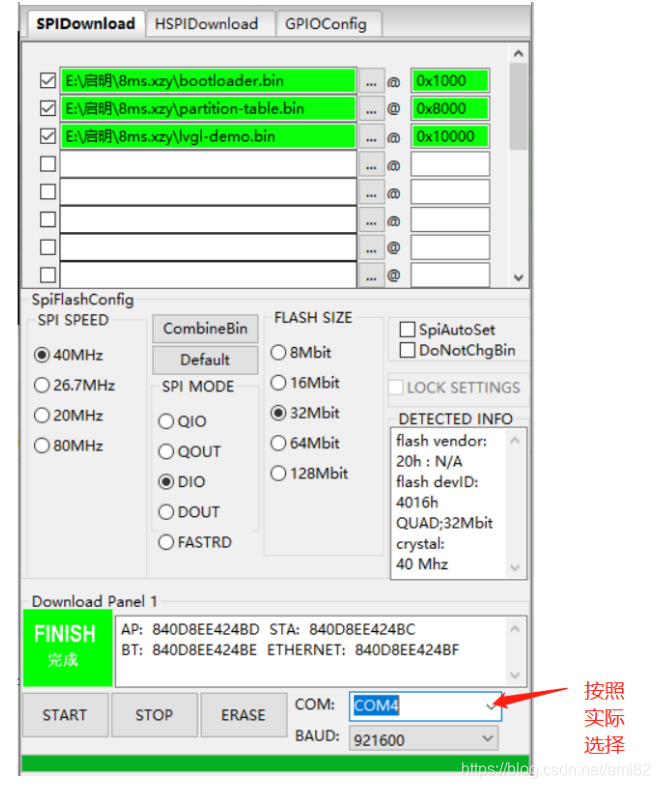660x788 pixels.
Task: Click the green download progress bar
Action: click(275, 763)
